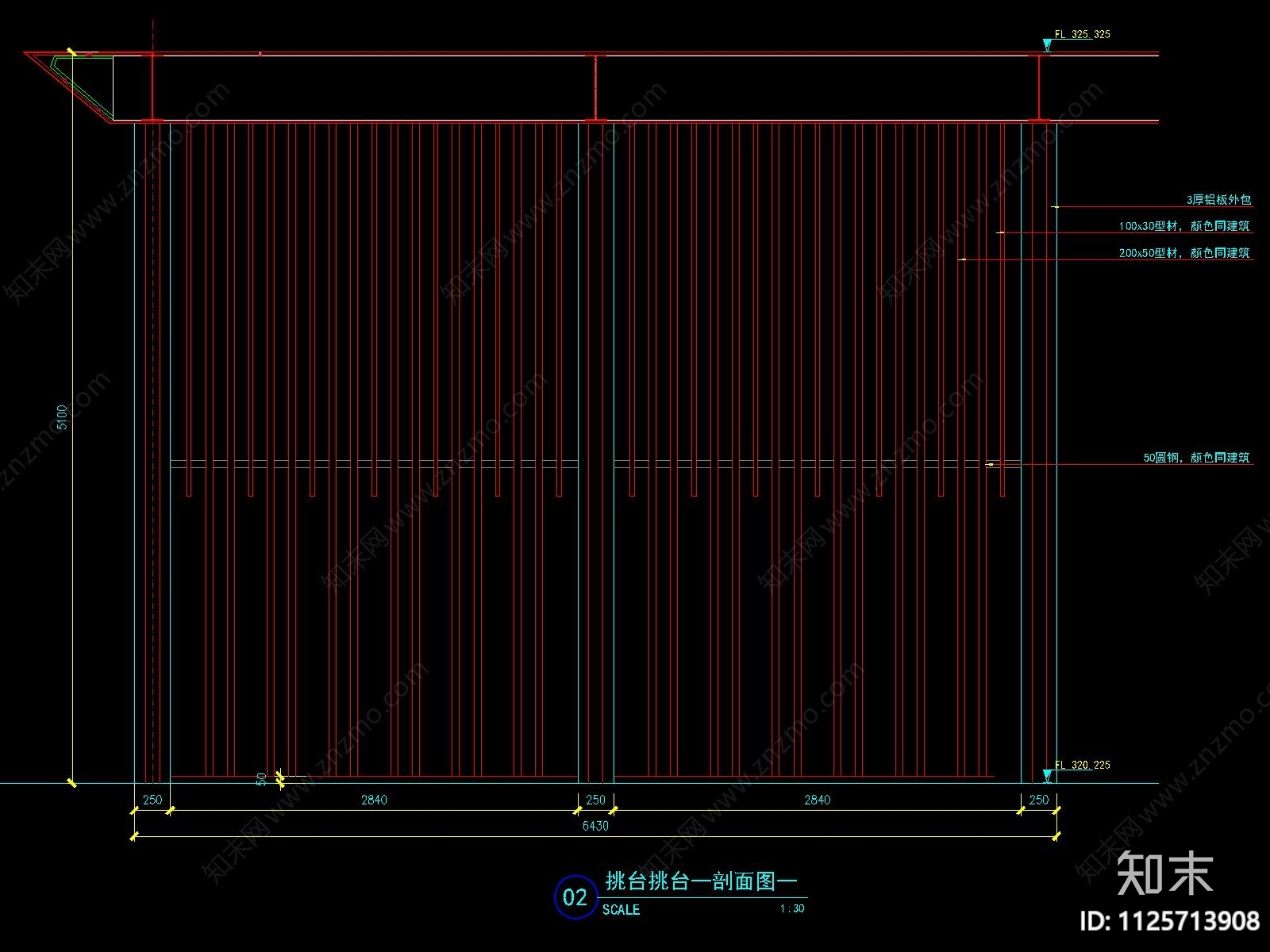Click the scale value 1:30
The width and height of the screenshot is (1270, 952).
(x=792, y=909)
